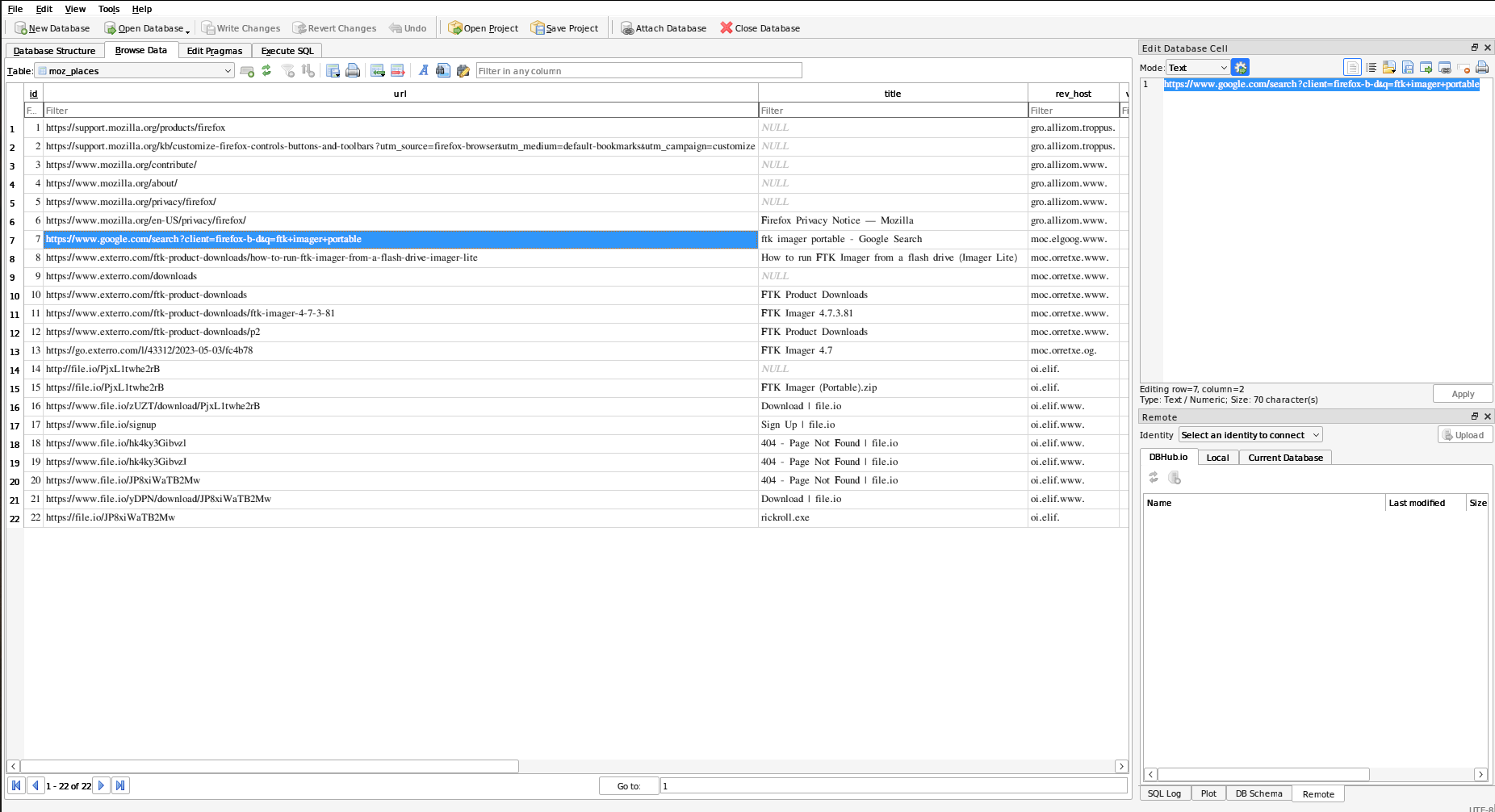Image resolution: width=1495 pixels, height=812 pixels.
Task: Click the cell editor print icon
Action: coord(1482,68)
